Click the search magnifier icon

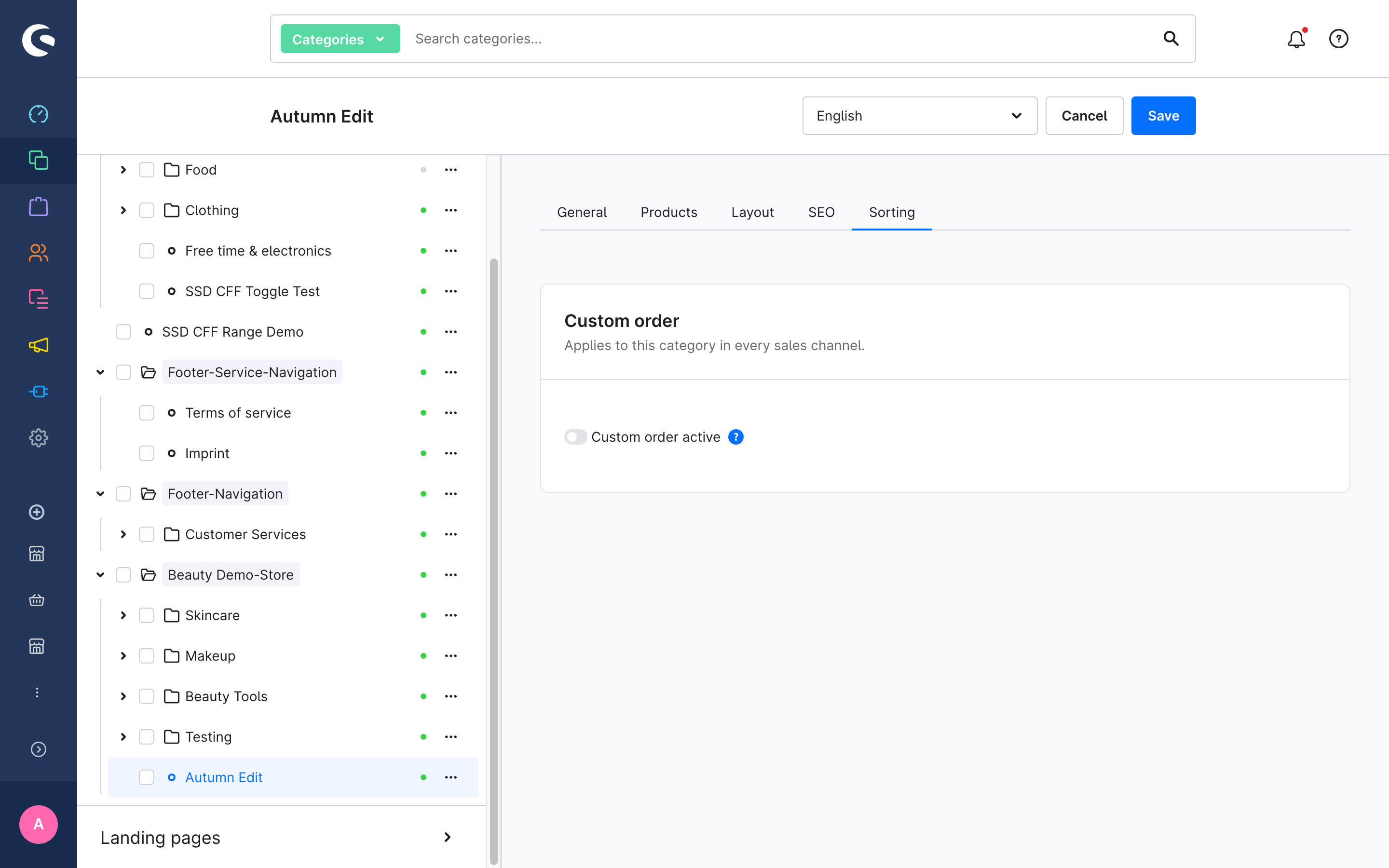pos(1171,39)
